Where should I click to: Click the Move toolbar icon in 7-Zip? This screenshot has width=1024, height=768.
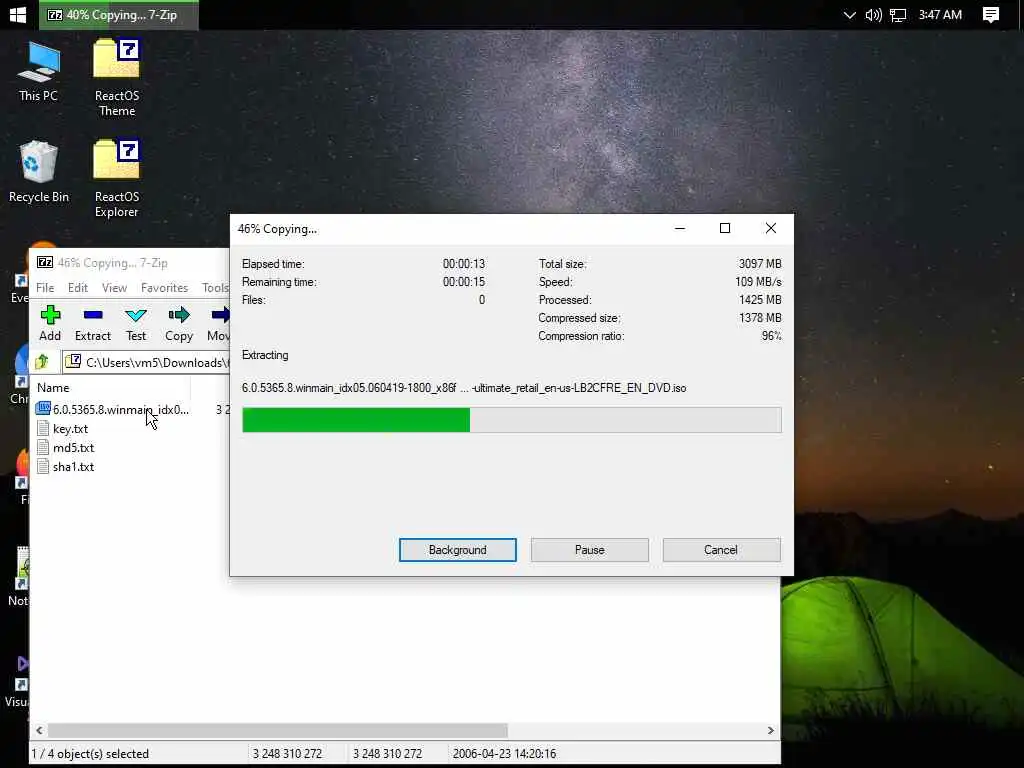click(221, 315)
